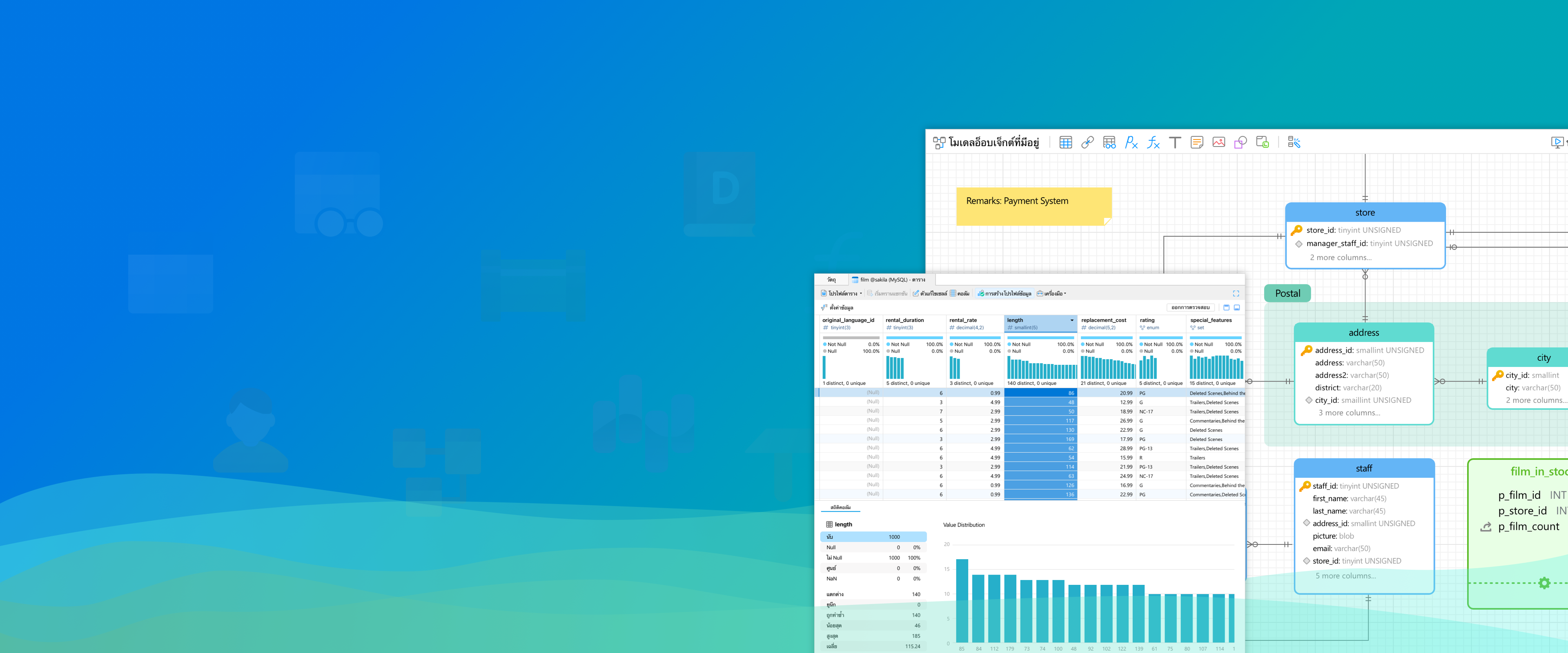Click the insert image tool icon

[1218, 142]
